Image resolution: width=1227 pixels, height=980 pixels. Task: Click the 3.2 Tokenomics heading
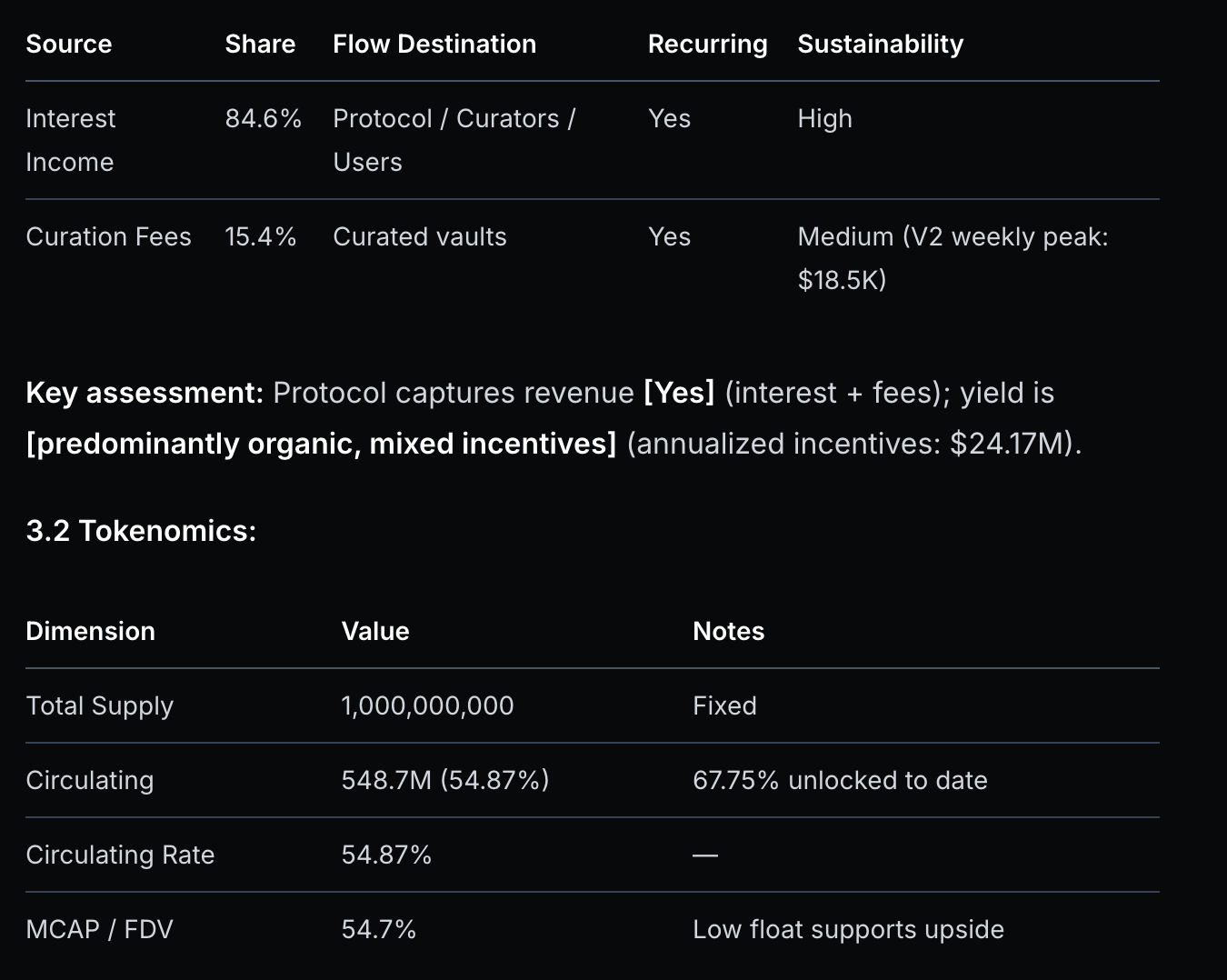tap(141, 531)
